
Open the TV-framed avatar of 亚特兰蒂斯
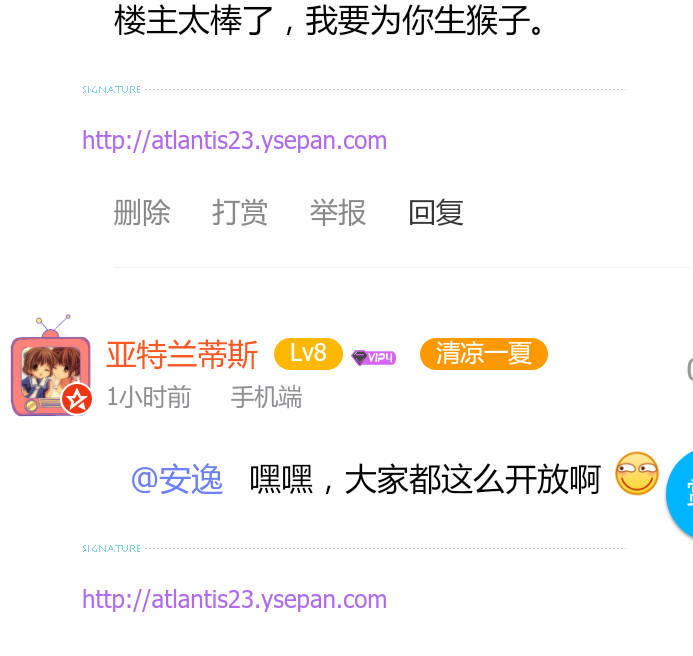(x=51, y=366)
